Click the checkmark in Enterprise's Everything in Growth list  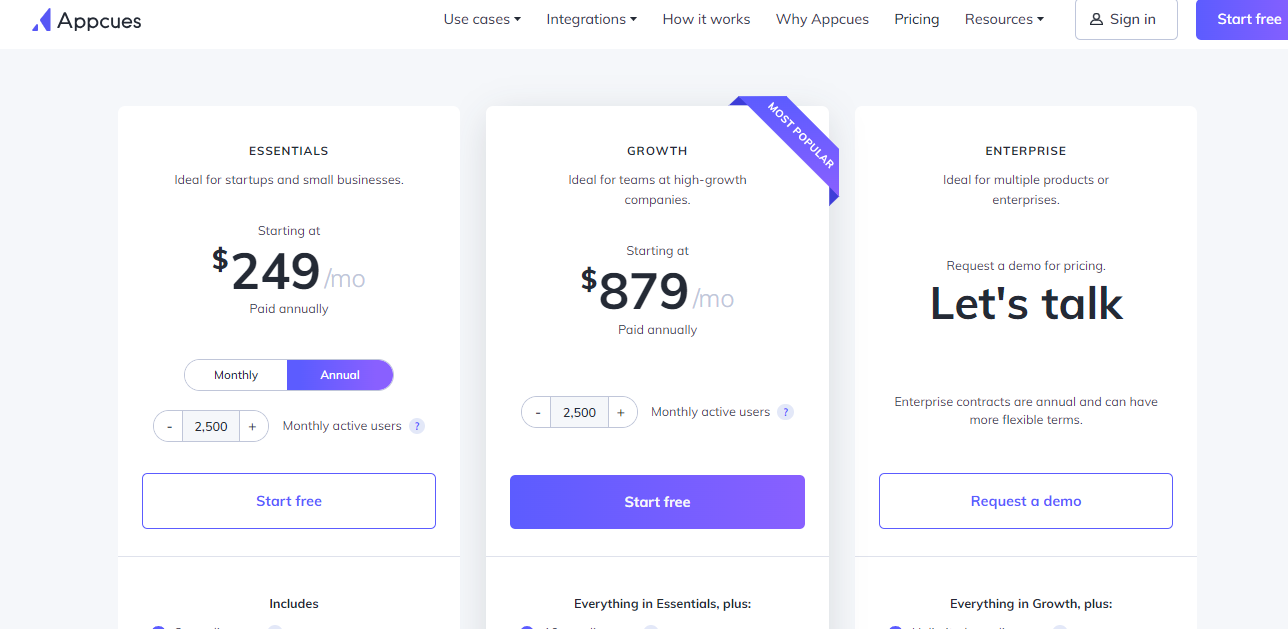click(895, 627)
